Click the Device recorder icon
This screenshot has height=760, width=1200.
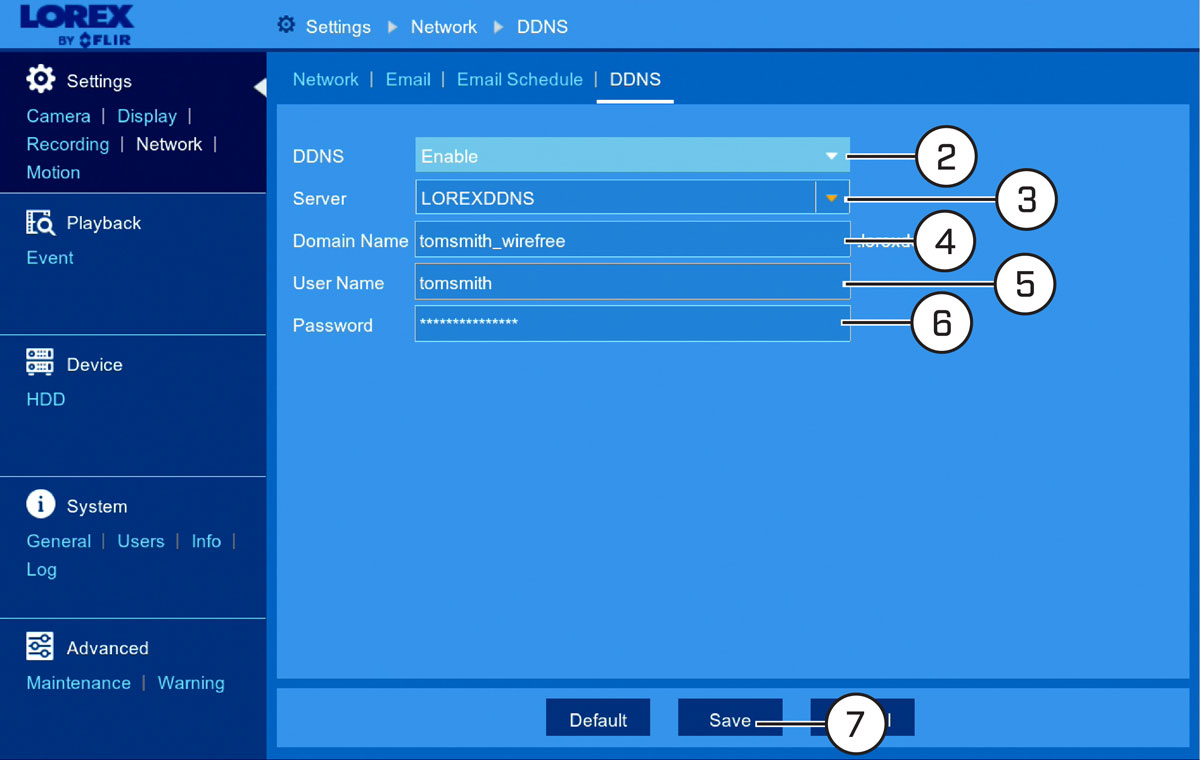pos(40,363)
